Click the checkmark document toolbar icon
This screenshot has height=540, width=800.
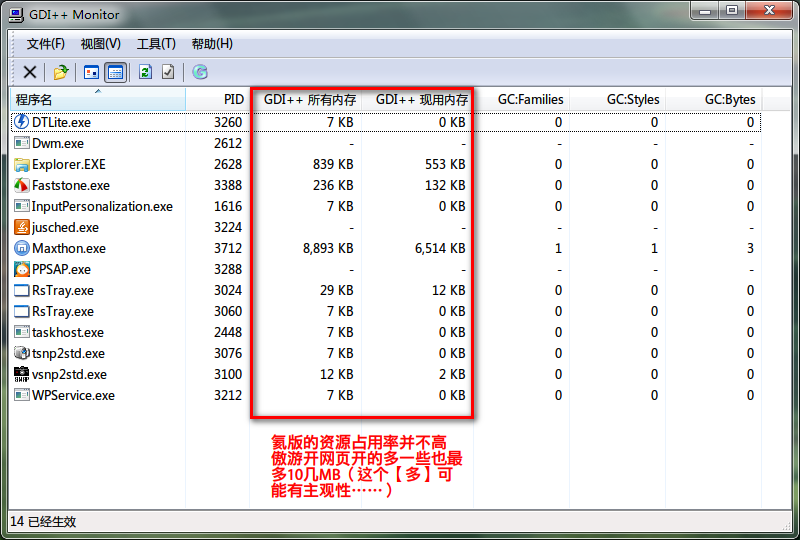(168, 72)
